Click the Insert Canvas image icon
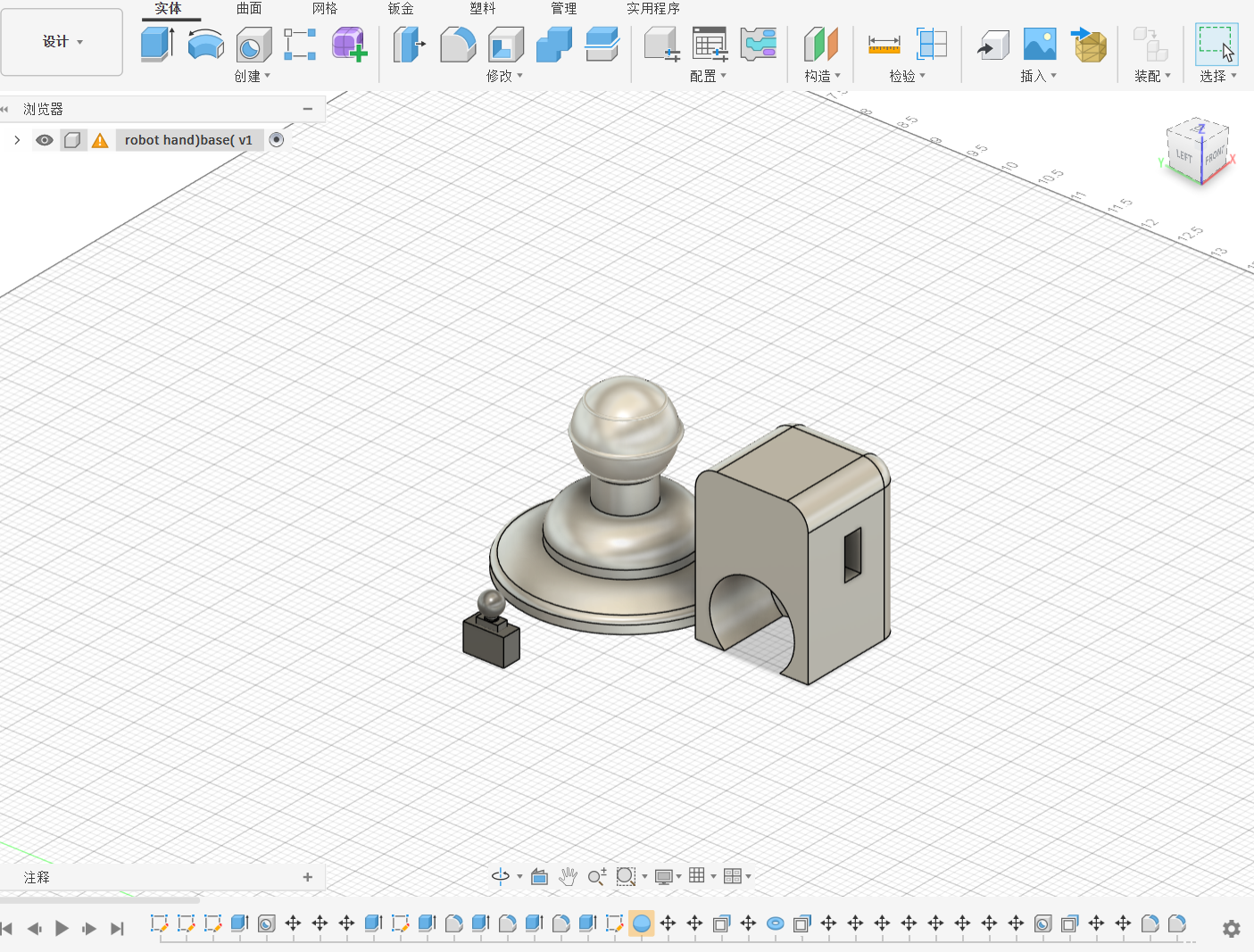 pyautogui.click(x=1040, y=44)
